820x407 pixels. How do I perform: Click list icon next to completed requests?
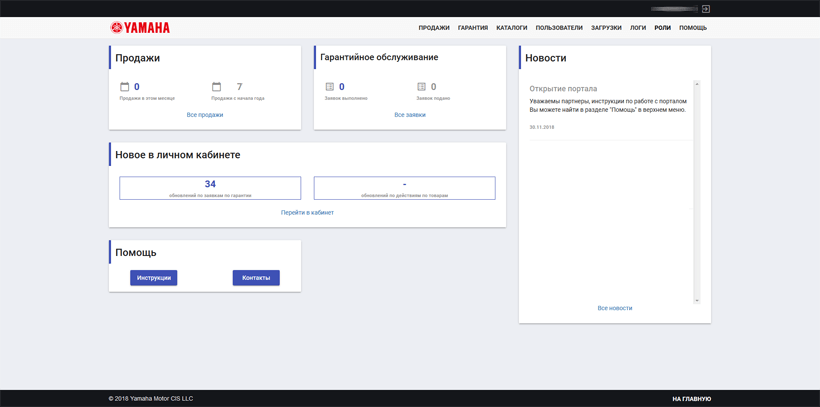pyautogui.click(x=330, y=87)
